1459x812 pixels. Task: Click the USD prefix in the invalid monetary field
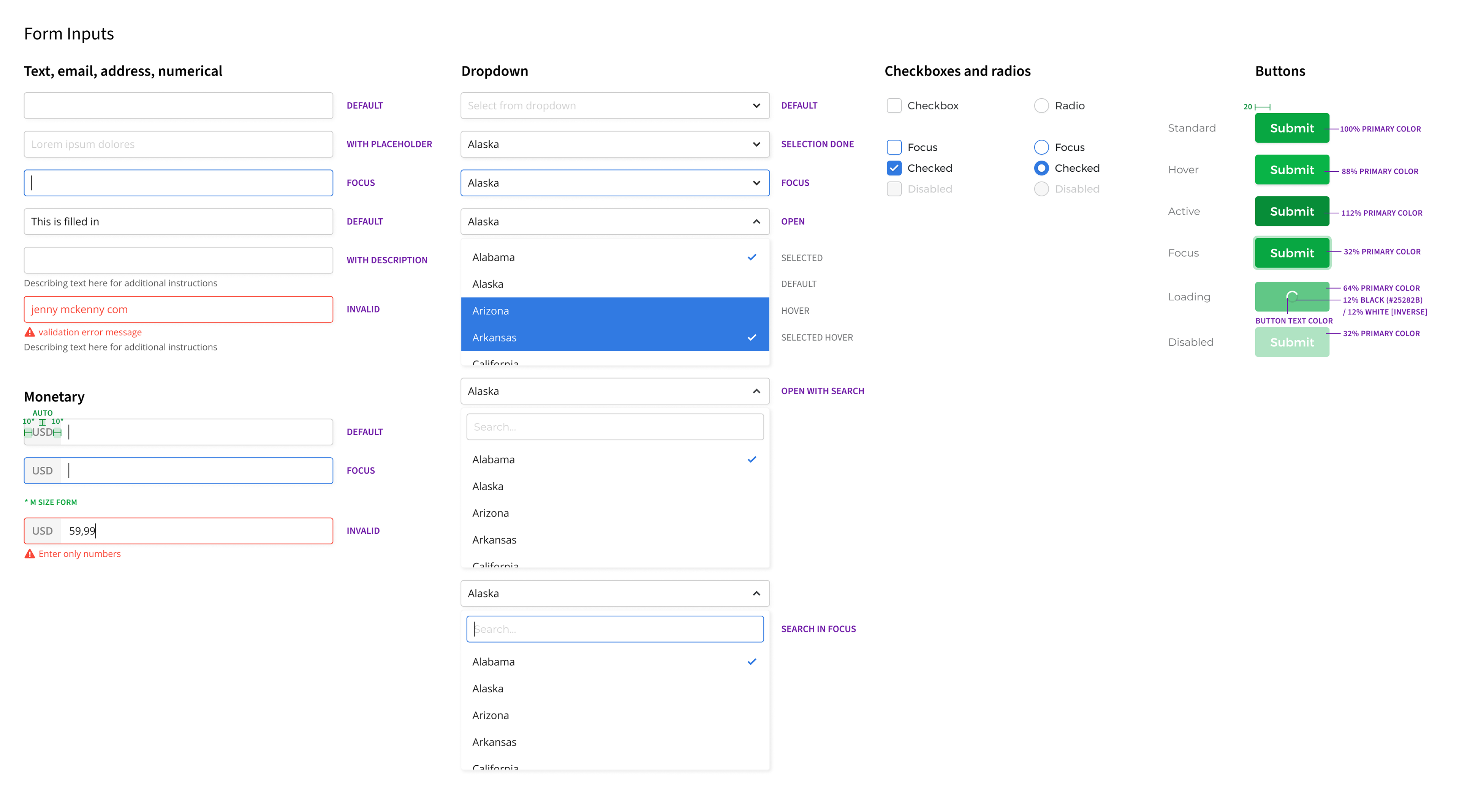[x=43, y=531]
